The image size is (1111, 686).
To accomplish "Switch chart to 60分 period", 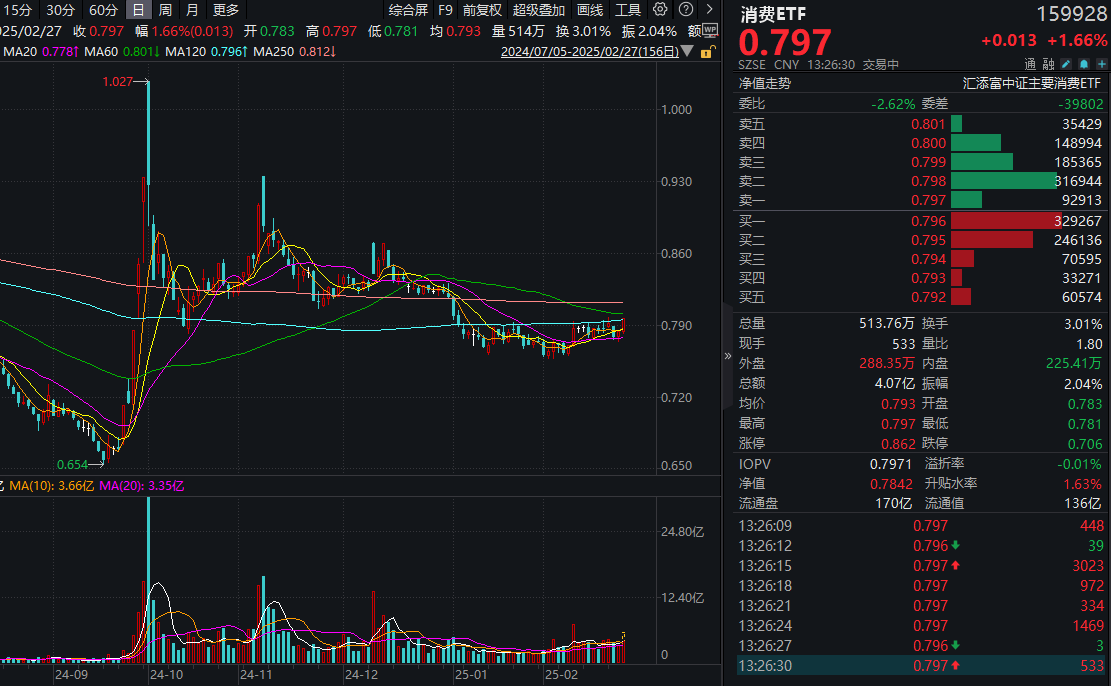I will pyautogui.click(x=103, y=10).
